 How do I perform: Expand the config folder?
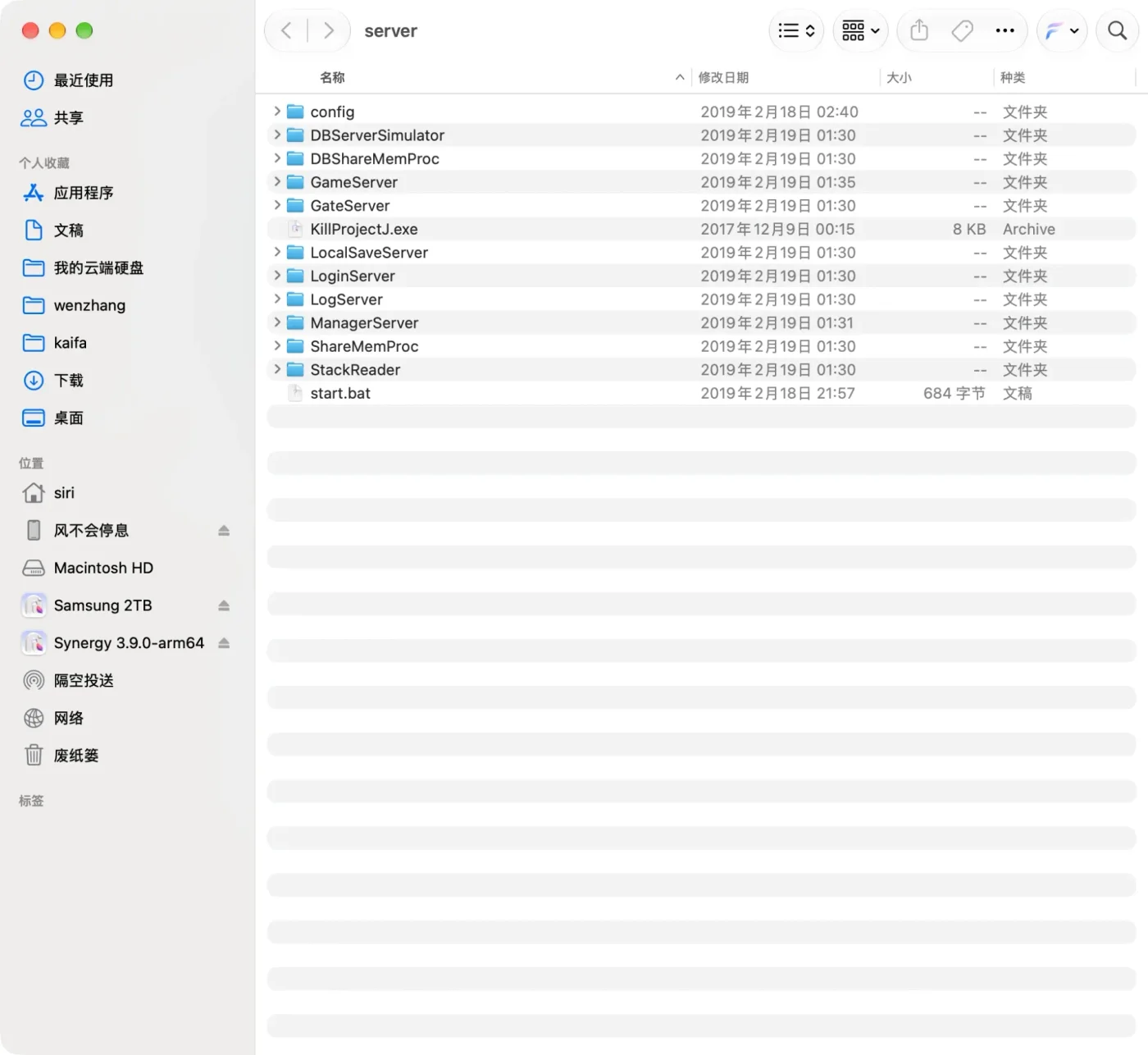277,111
